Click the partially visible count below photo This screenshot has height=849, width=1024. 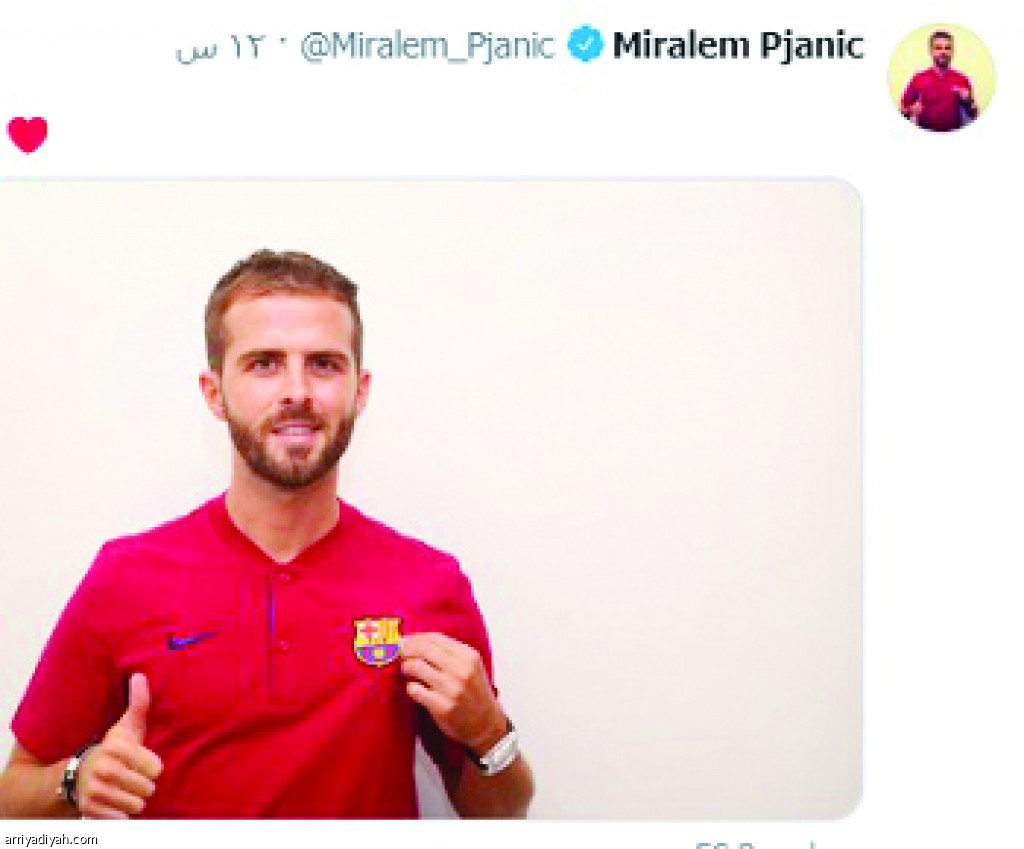(756, 844)
